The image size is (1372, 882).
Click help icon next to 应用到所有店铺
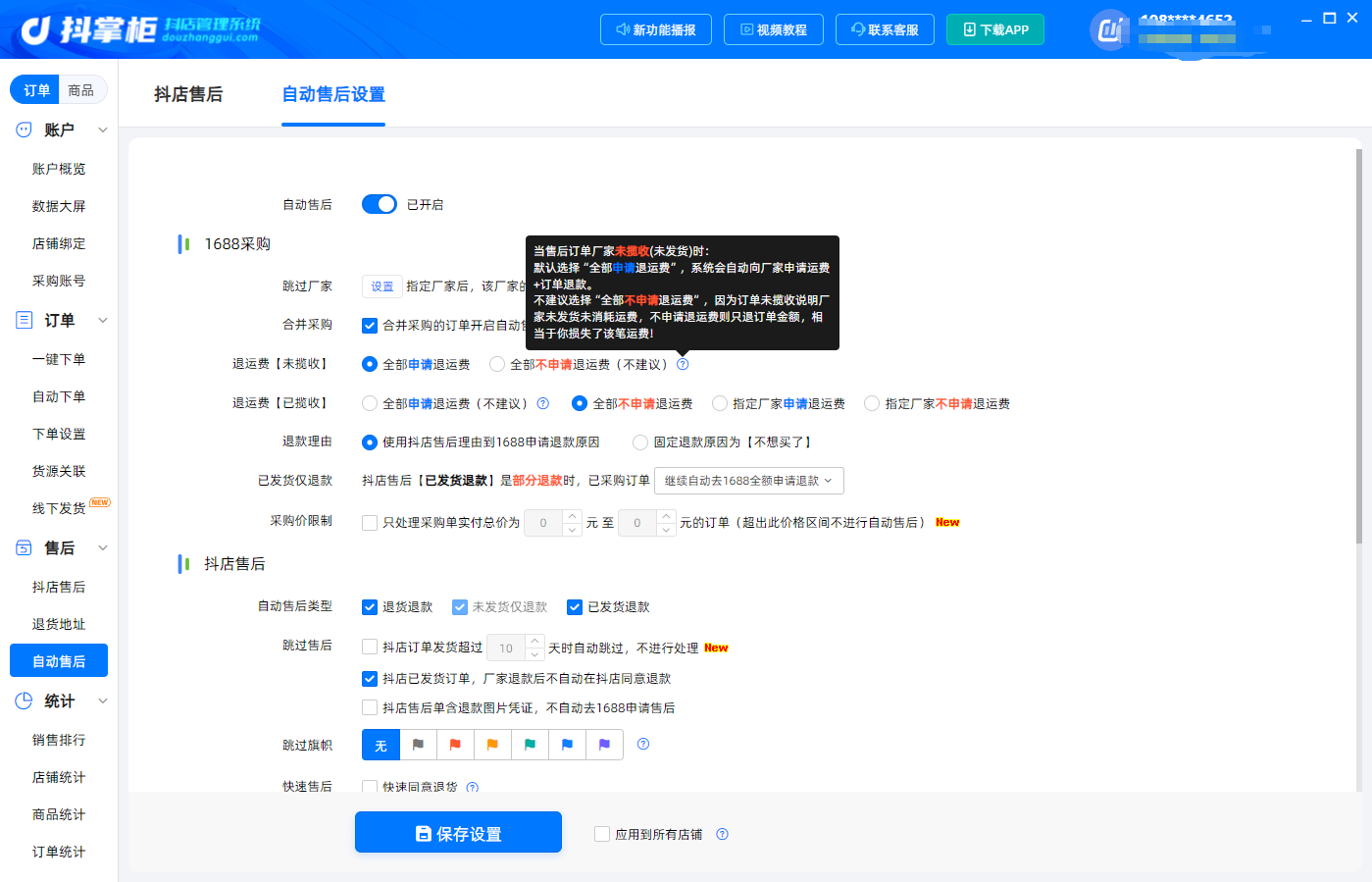coord(722,835)
